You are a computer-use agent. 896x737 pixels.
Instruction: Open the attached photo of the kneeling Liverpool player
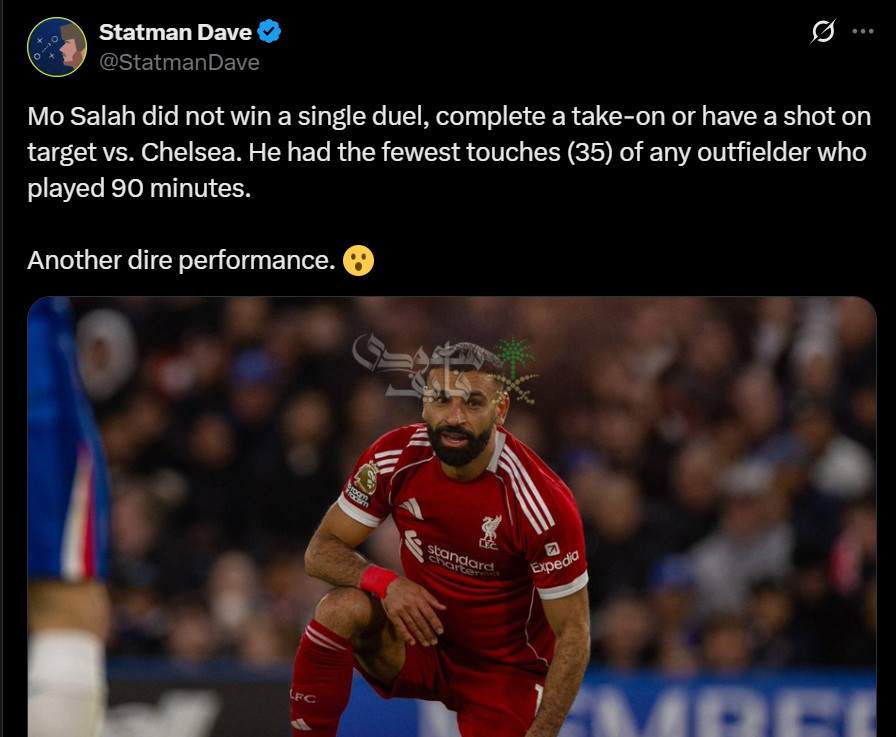pos(452,516)
